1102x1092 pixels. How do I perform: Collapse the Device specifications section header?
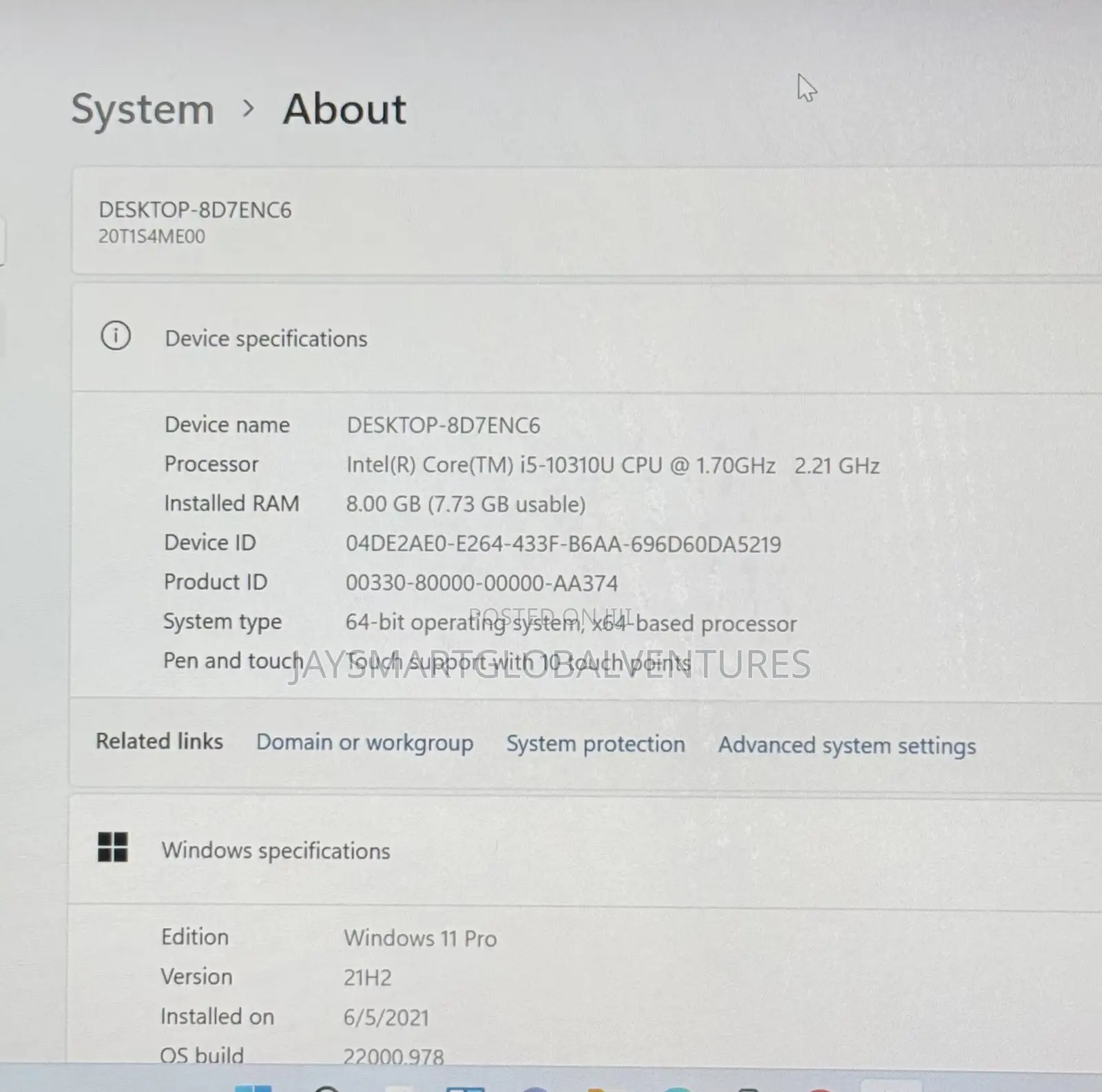[587, 338]
